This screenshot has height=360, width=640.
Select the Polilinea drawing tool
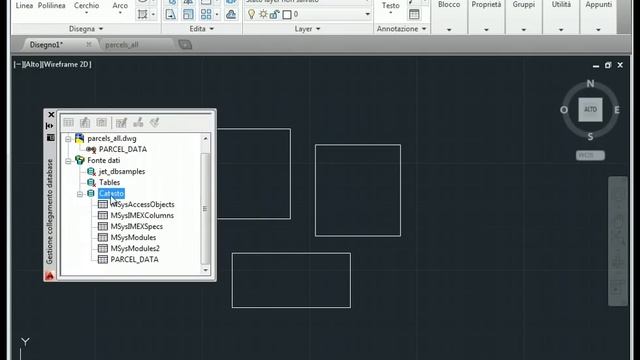point(51,5)
